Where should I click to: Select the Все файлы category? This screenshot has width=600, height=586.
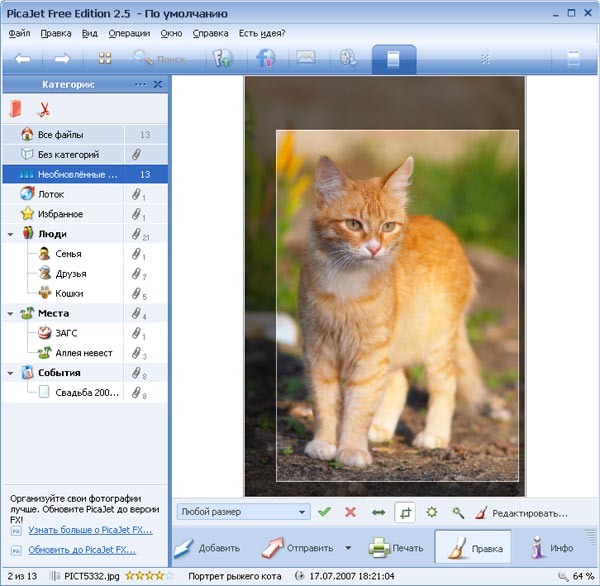point(85,135)
